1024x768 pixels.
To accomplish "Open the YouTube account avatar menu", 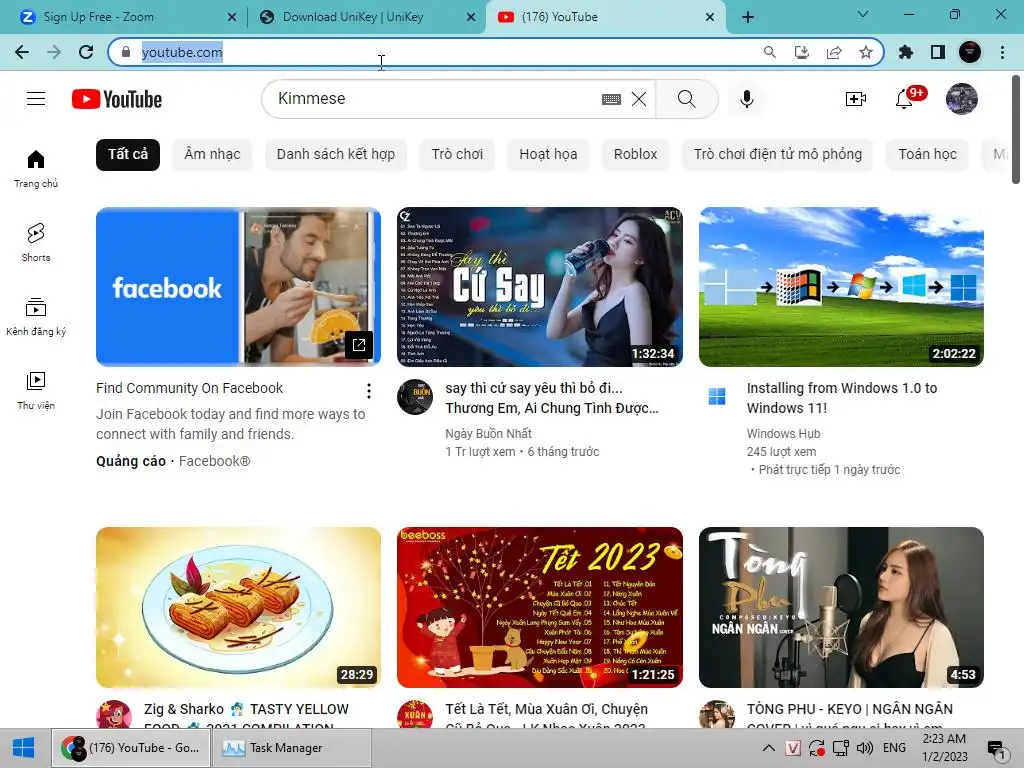I will (x=962, y=99).
